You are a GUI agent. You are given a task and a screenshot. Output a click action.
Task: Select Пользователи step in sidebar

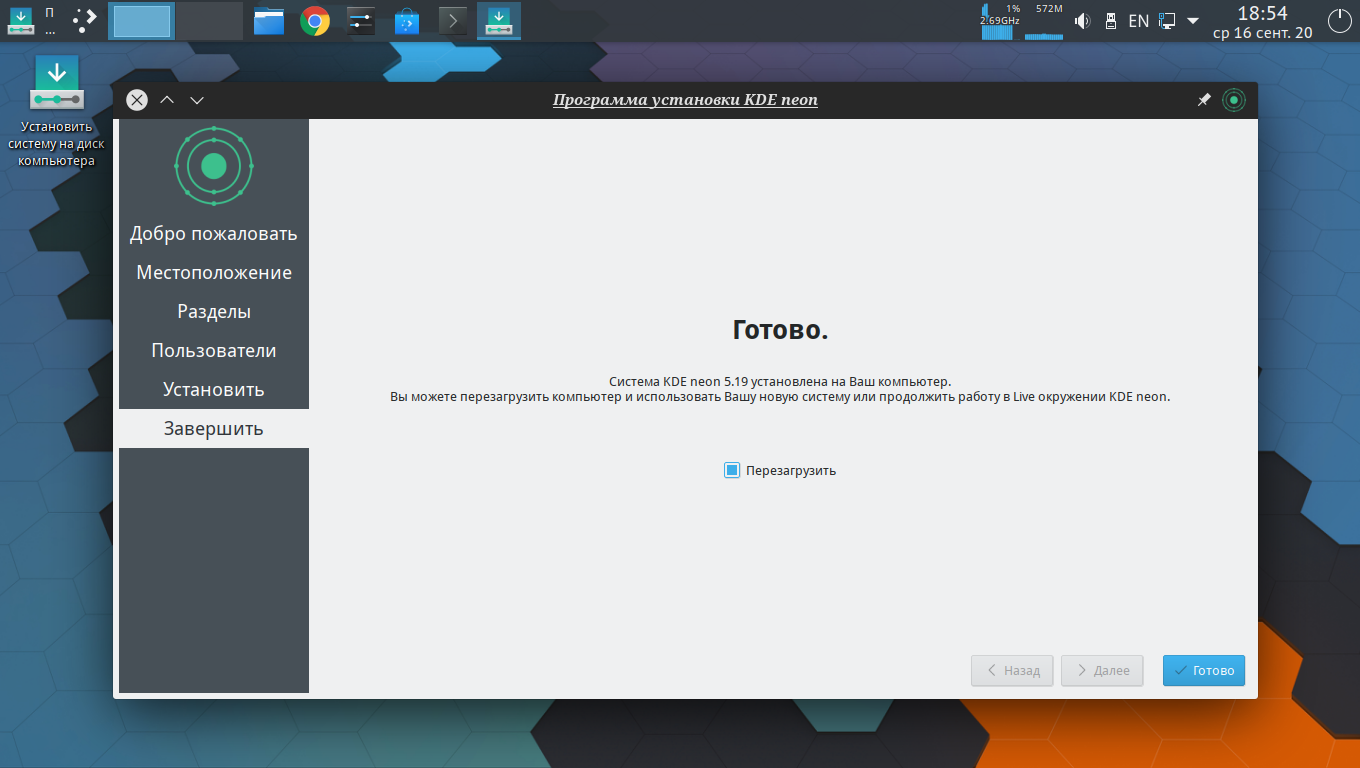pyautogui.click(x=214, y=350)
